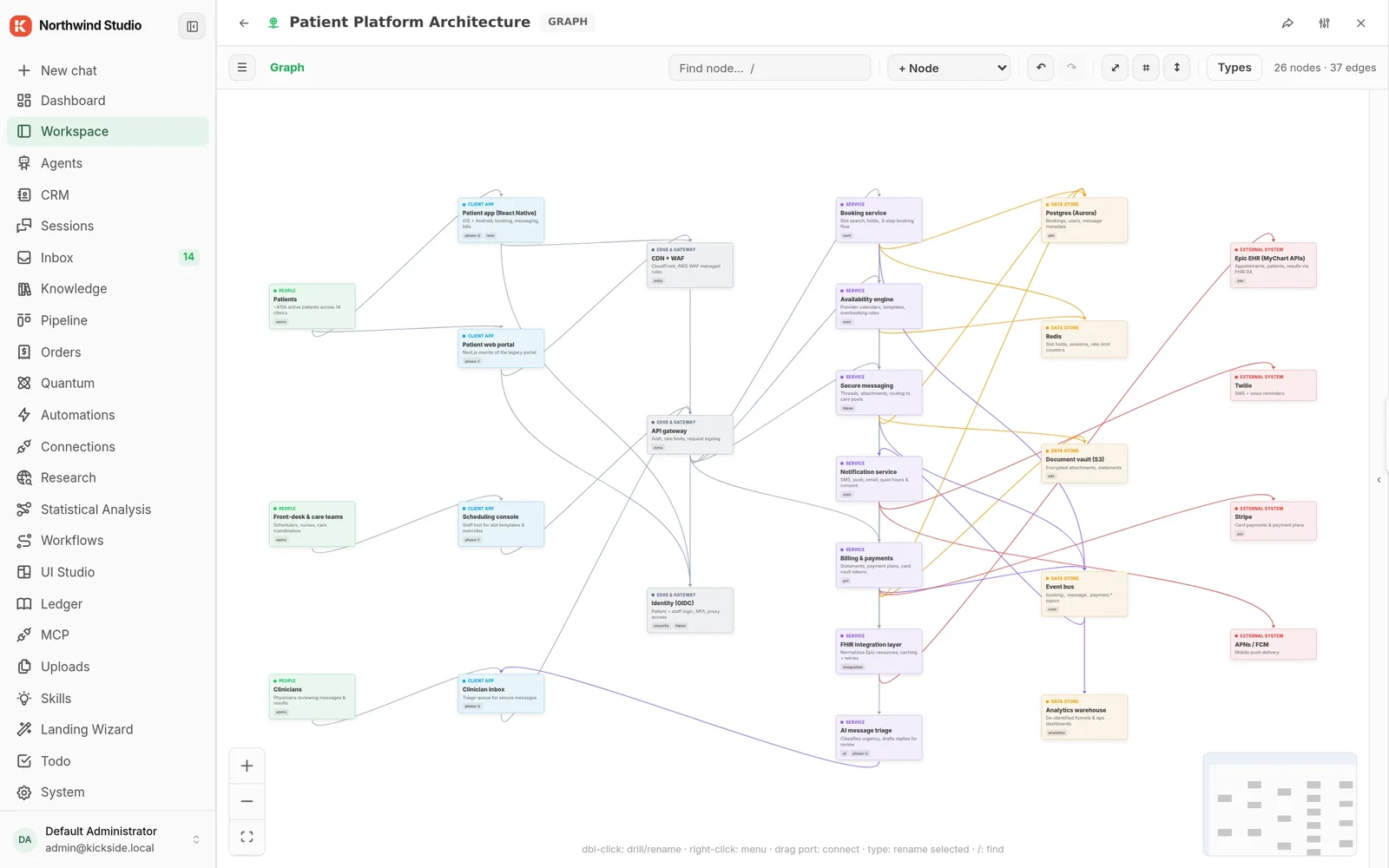Go to Dashboard
Image resolution: width=1389 pixels, height=868 pixels.
click(108, 101)
